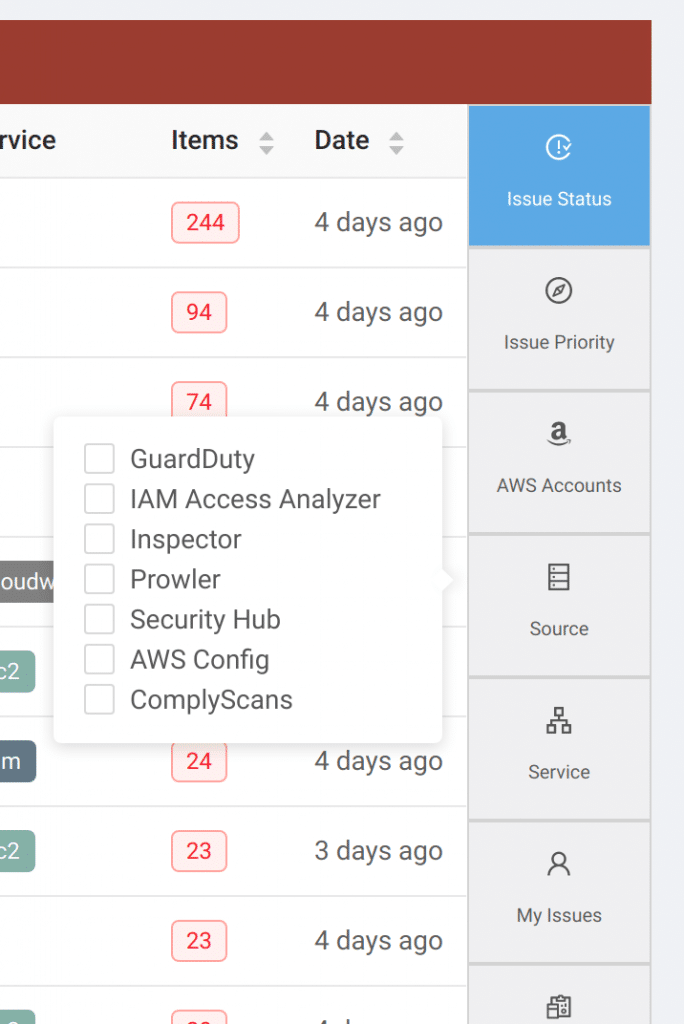684x1024 pixels.
Task: Click the IAM Access Analyzer label
Action: click(255, 500)
